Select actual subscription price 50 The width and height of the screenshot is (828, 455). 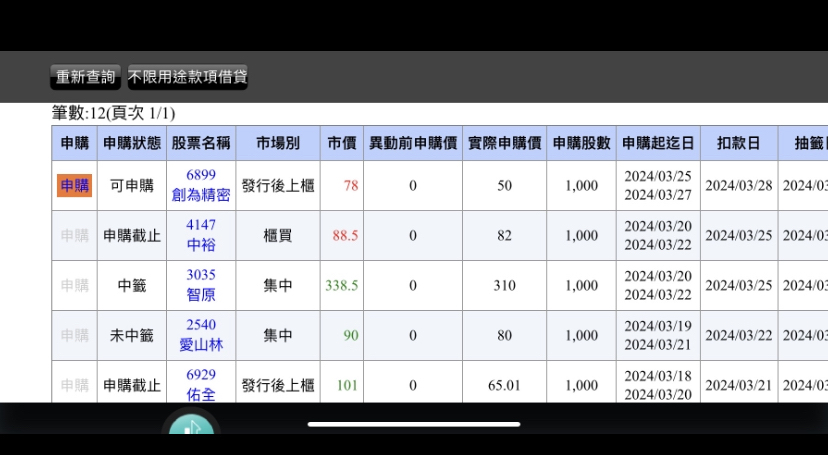[x=504, y=186]
